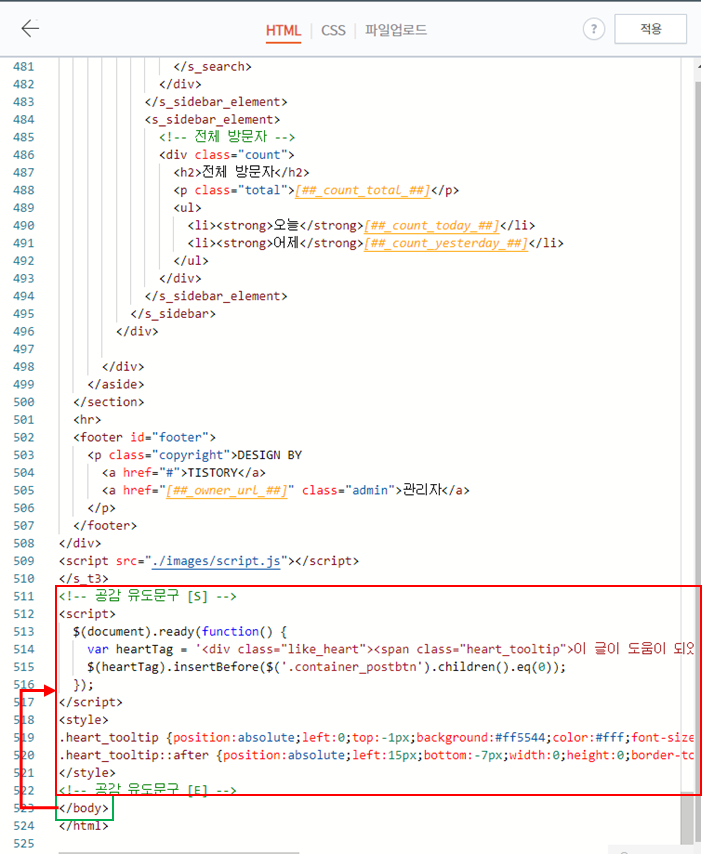Click the </aside> tag
The width and height of the screenshot is (702, 854).
pyautogui.click(x=116, y=384)
